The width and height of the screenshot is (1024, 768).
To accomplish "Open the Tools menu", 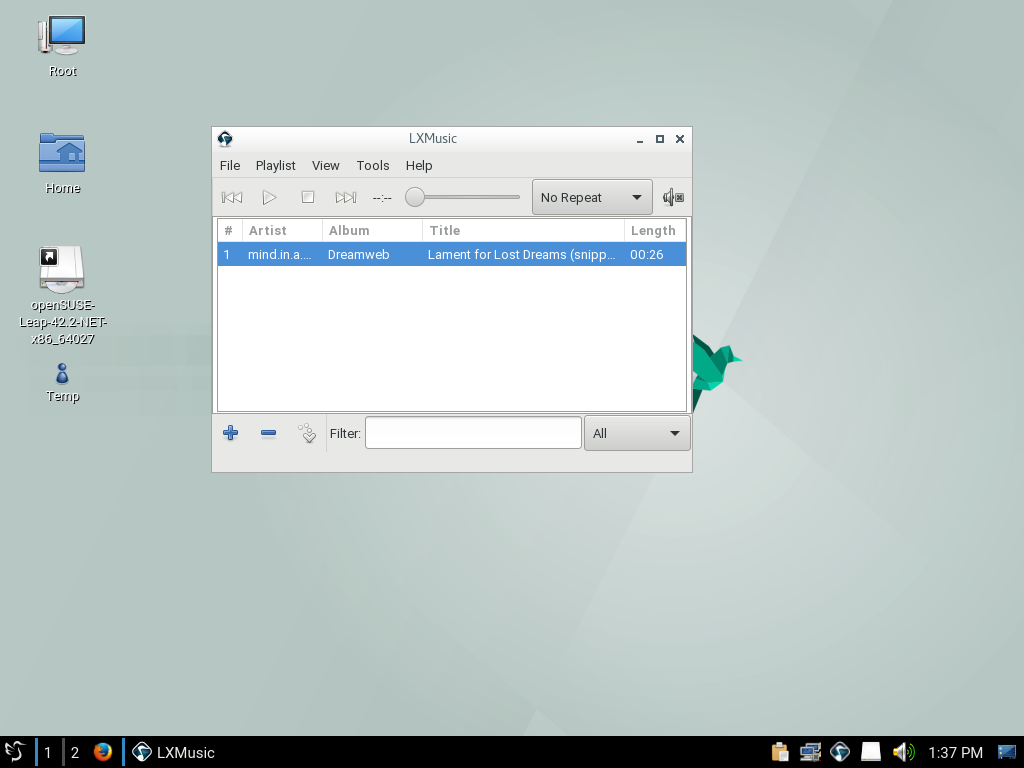I will point(373,166).
